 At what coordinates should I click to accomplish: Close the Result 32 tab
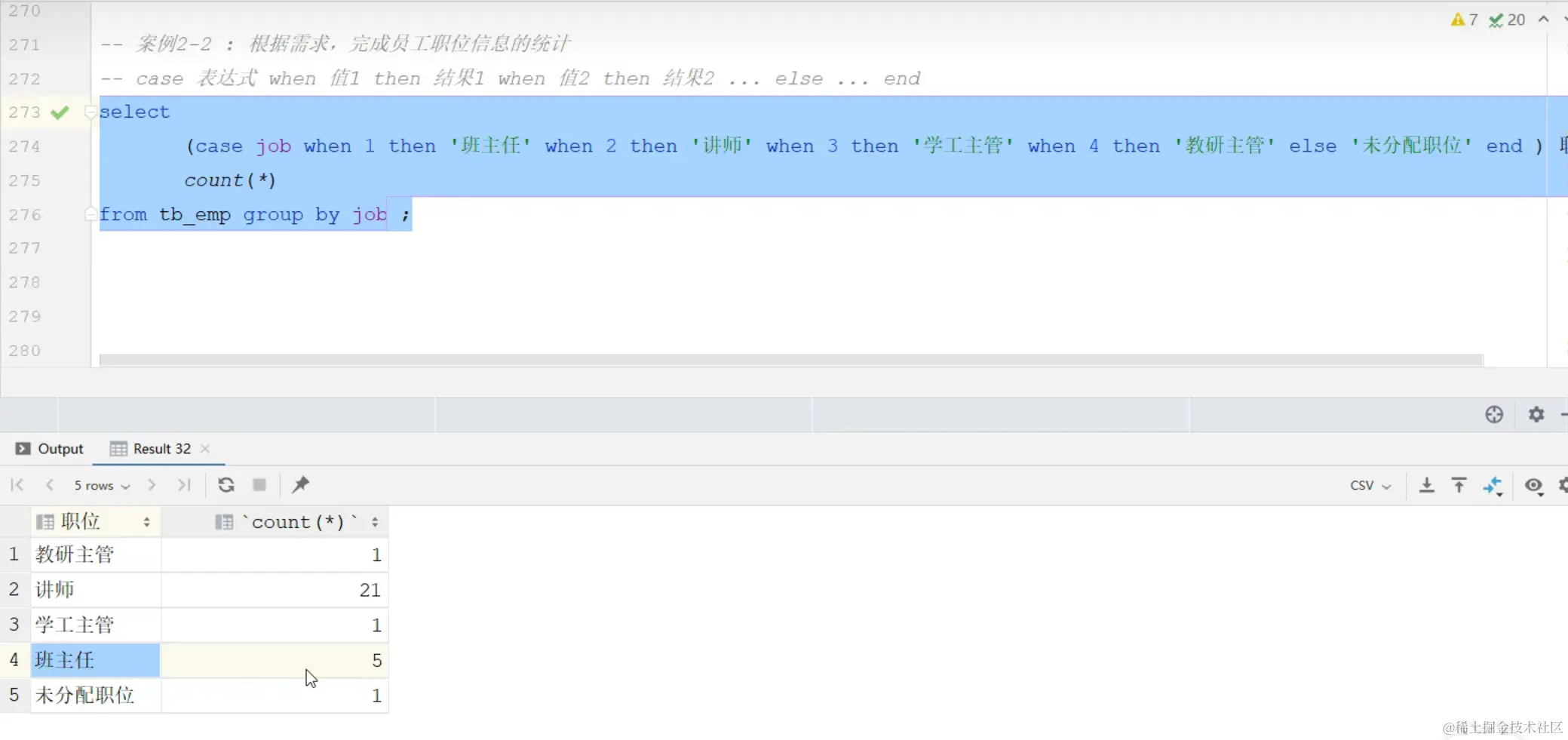pyautogui.click(x=205, y=449)
